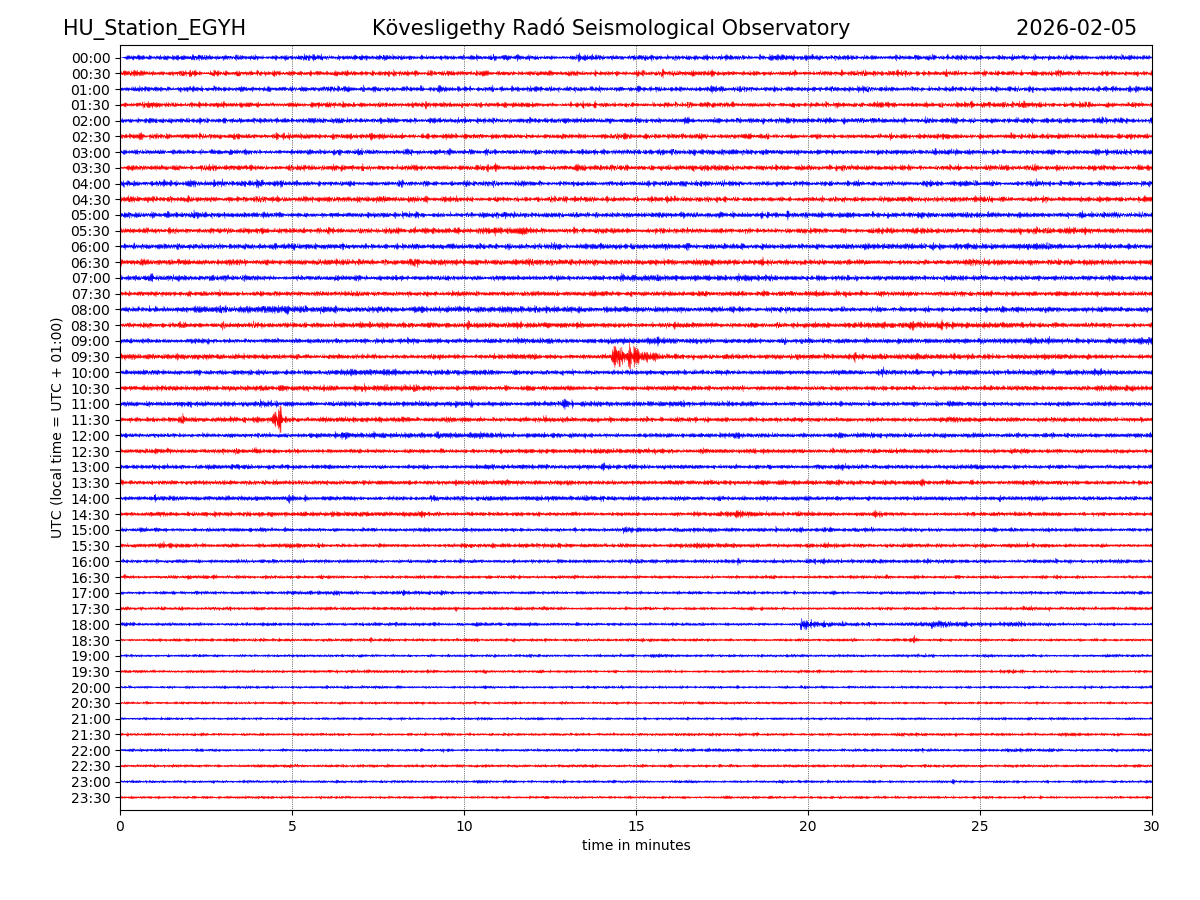The image size is (1200, 900).
Task: Click the 25 tick on the minutes axis
Action: point(980,827)
